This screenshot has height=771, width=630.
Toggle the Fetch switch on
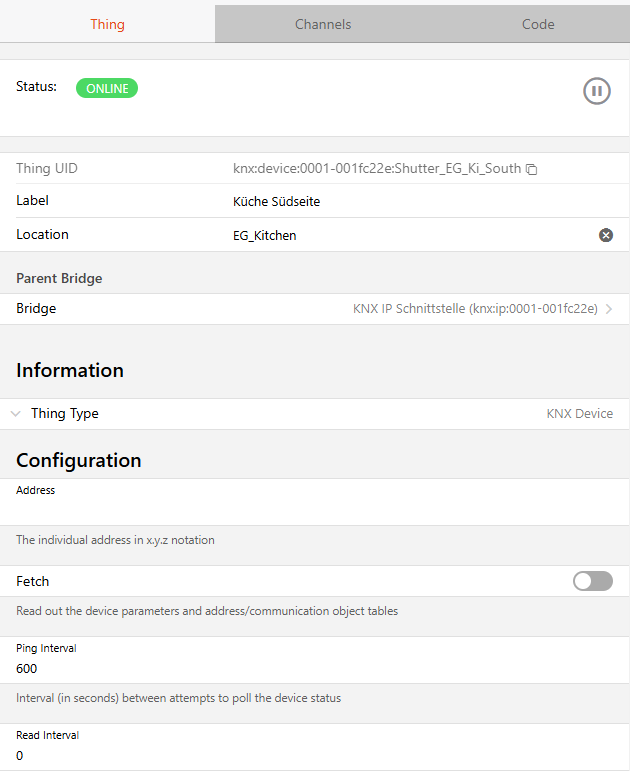(593, 581)
